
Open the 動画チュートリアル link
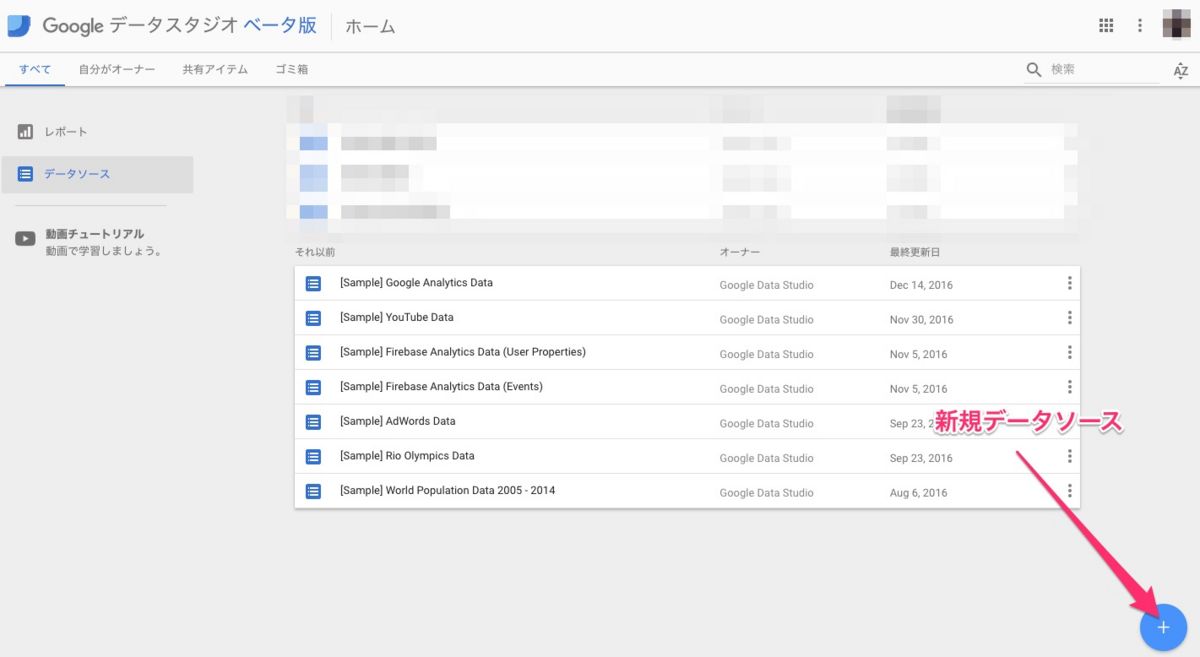[94, 234]
